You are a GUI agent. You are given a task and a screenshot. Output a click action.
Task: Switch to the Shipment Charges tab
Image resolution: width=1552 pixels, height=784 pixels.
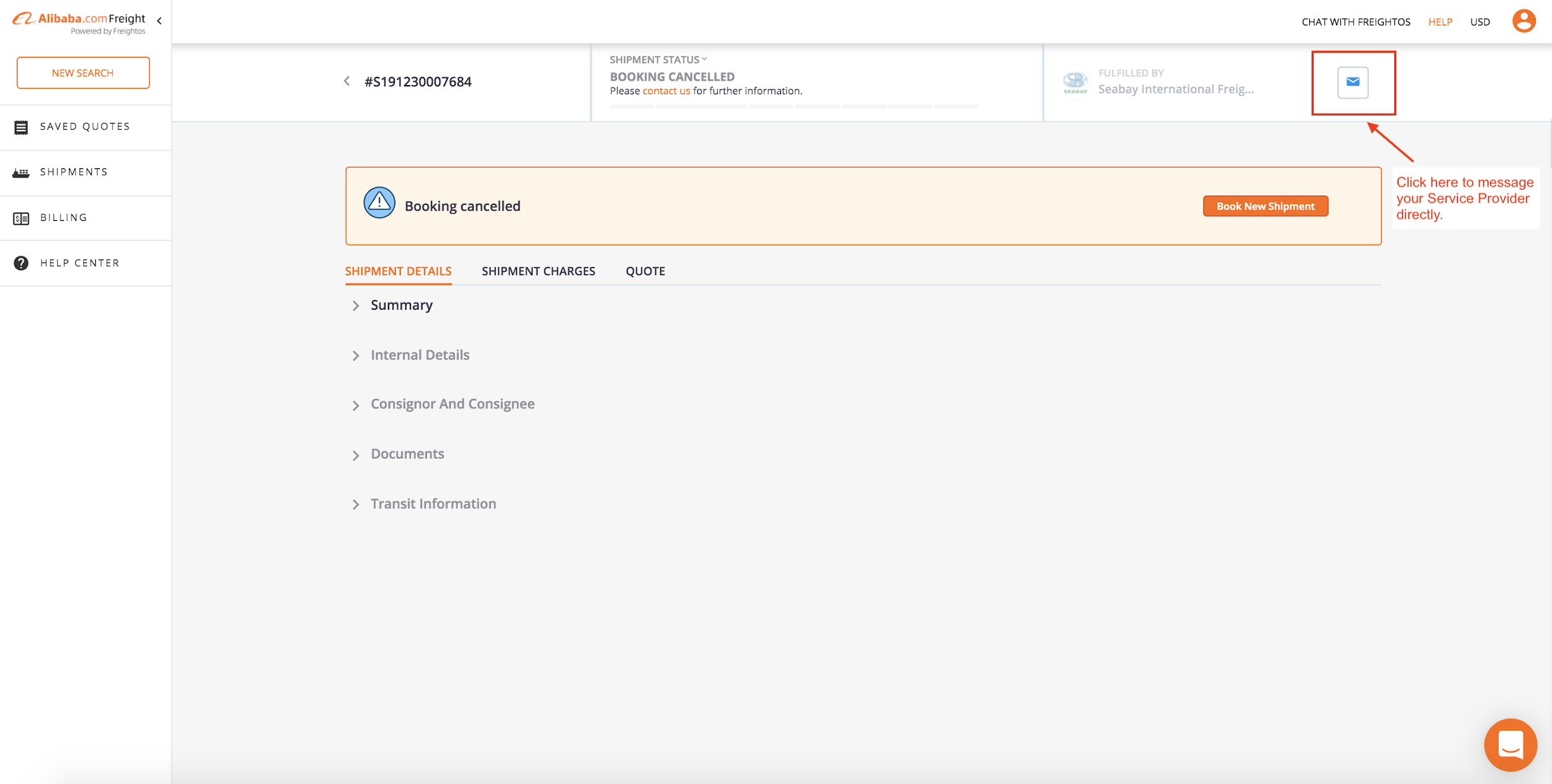[538, 271]
